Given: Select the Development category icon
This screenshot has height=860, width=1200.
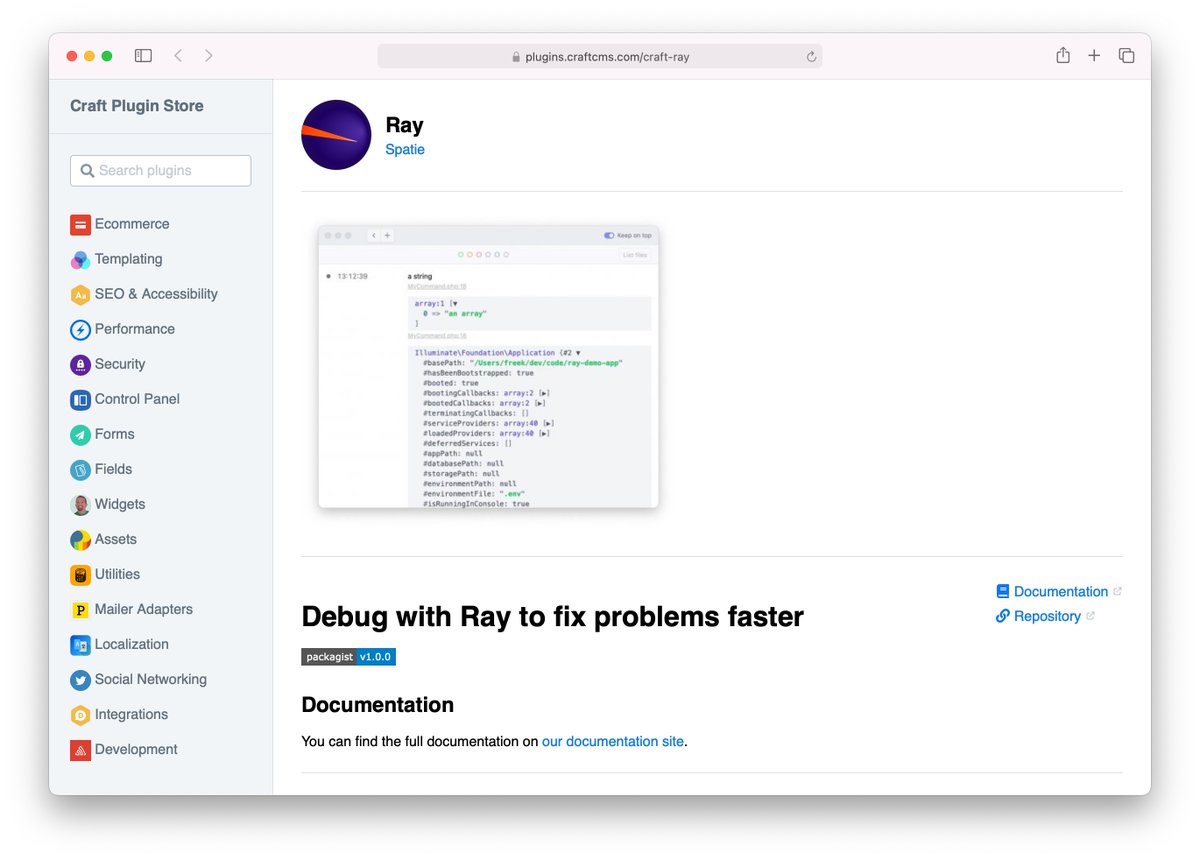Looking at the screenshot, I should point(80,749).
